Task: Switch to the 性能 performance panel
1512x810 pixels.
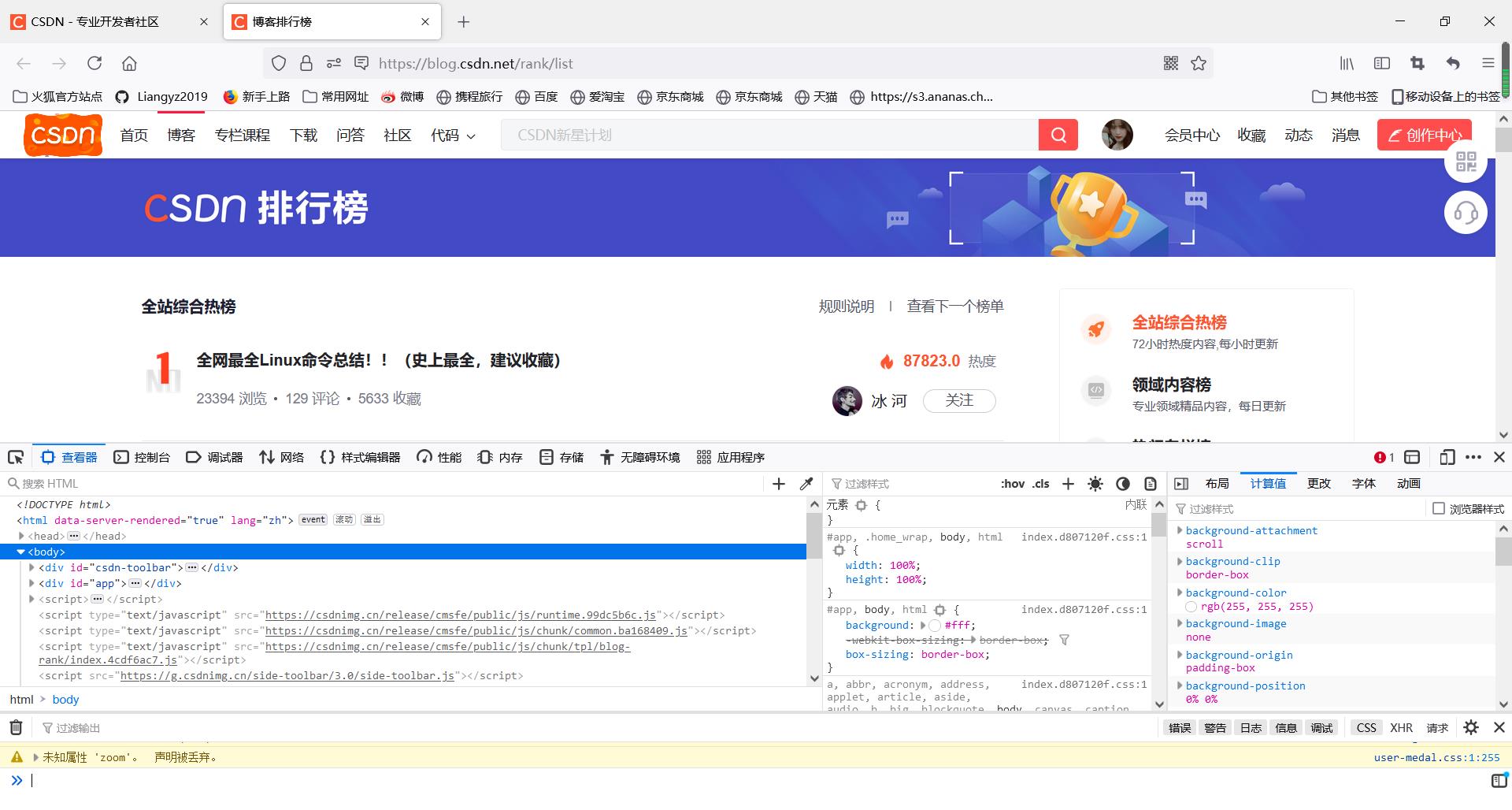Action: point(439,457)
